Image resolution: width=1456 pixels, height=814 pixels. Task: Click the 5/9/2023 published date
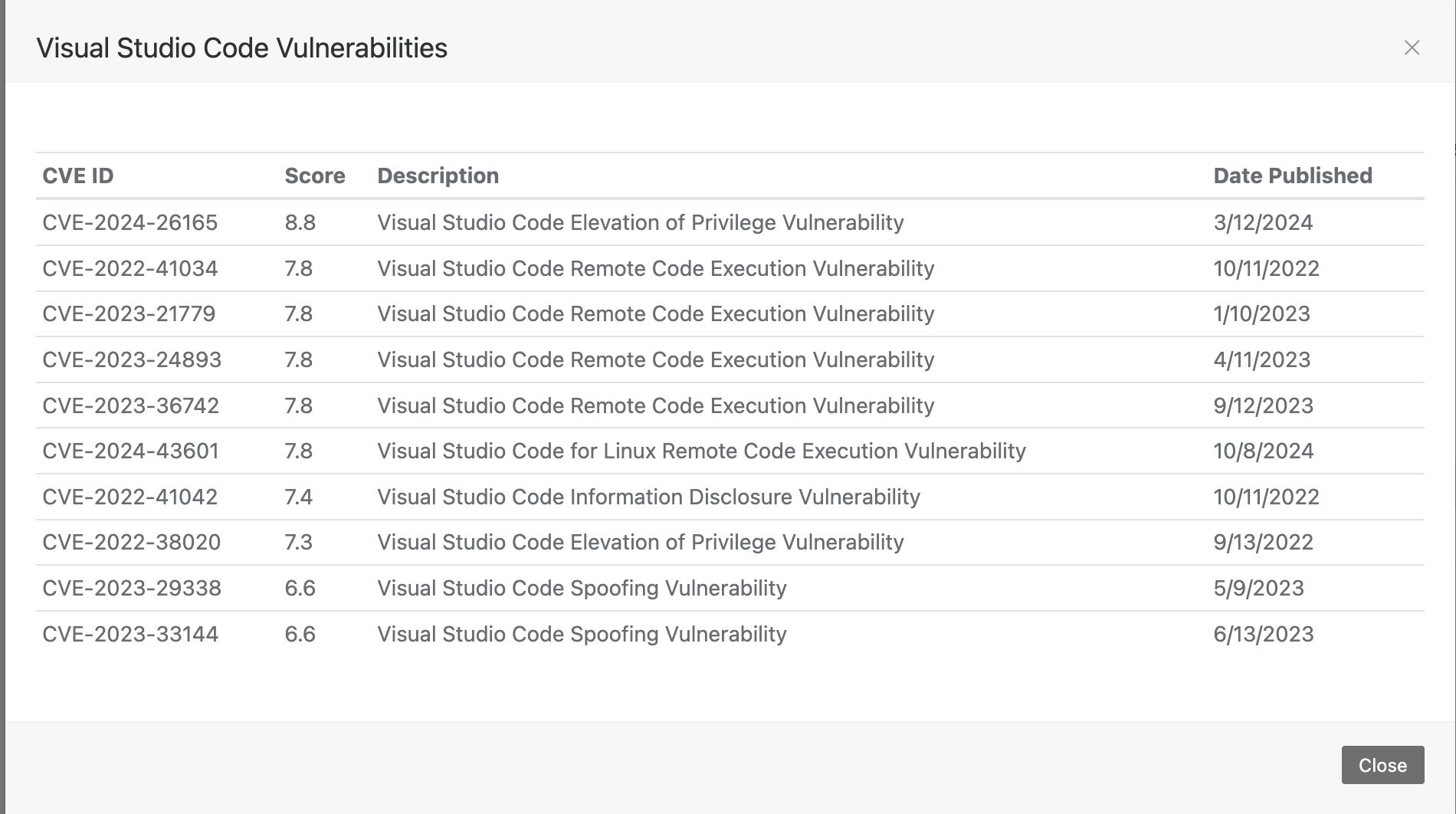(x=1258, y=588)
